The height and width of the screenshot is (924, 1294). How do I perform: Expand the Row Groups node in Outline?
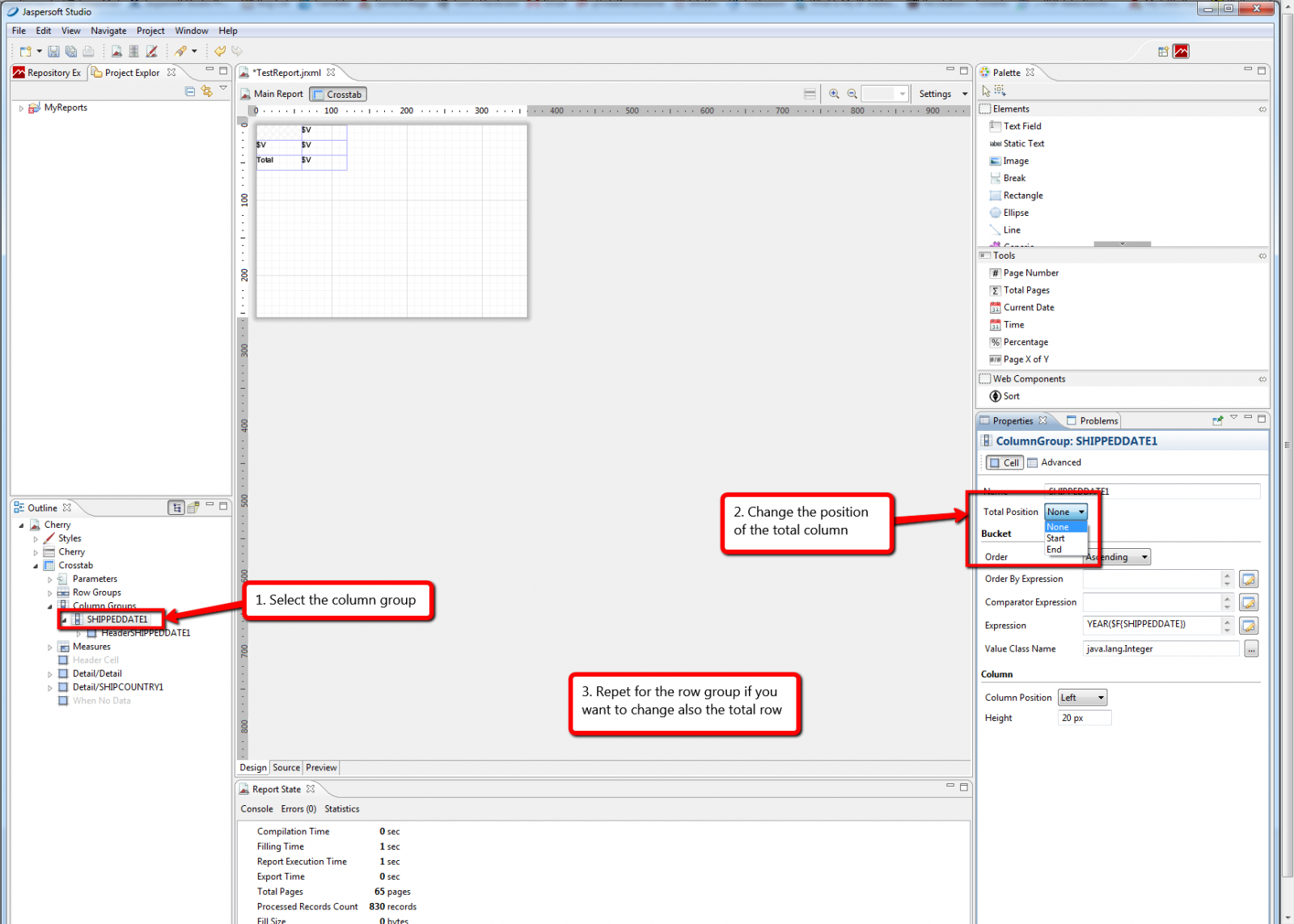click(49, 593)
